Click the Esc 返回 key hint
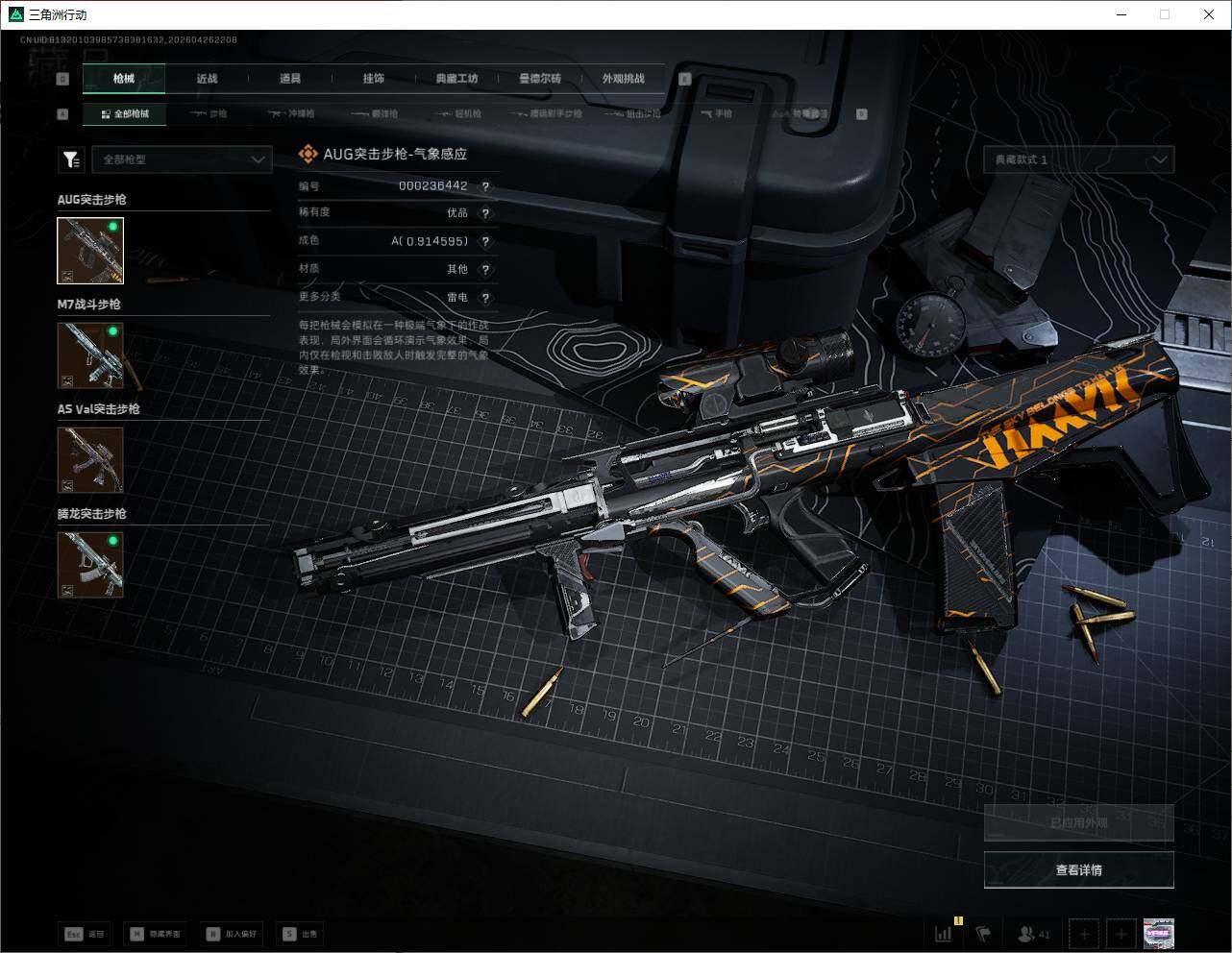Image resolution: width=1232 pixels, height=953 pixels. coord(85,934)
